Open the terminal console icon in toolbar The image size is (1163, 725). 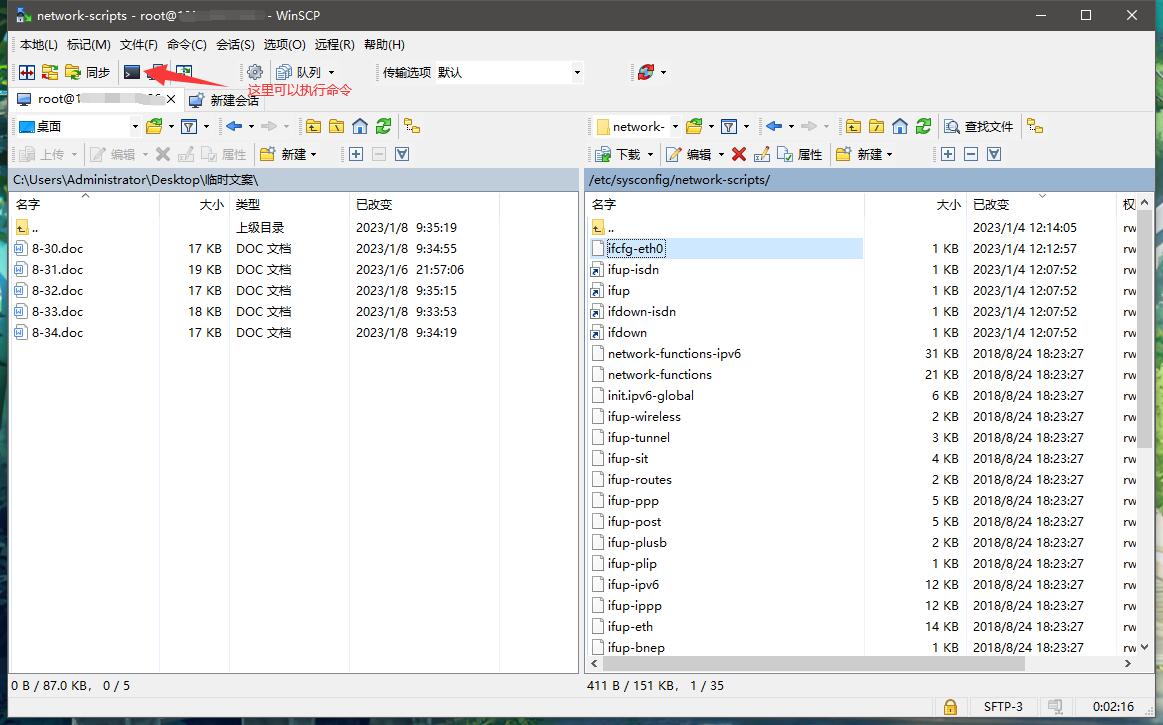pos(132,72)
